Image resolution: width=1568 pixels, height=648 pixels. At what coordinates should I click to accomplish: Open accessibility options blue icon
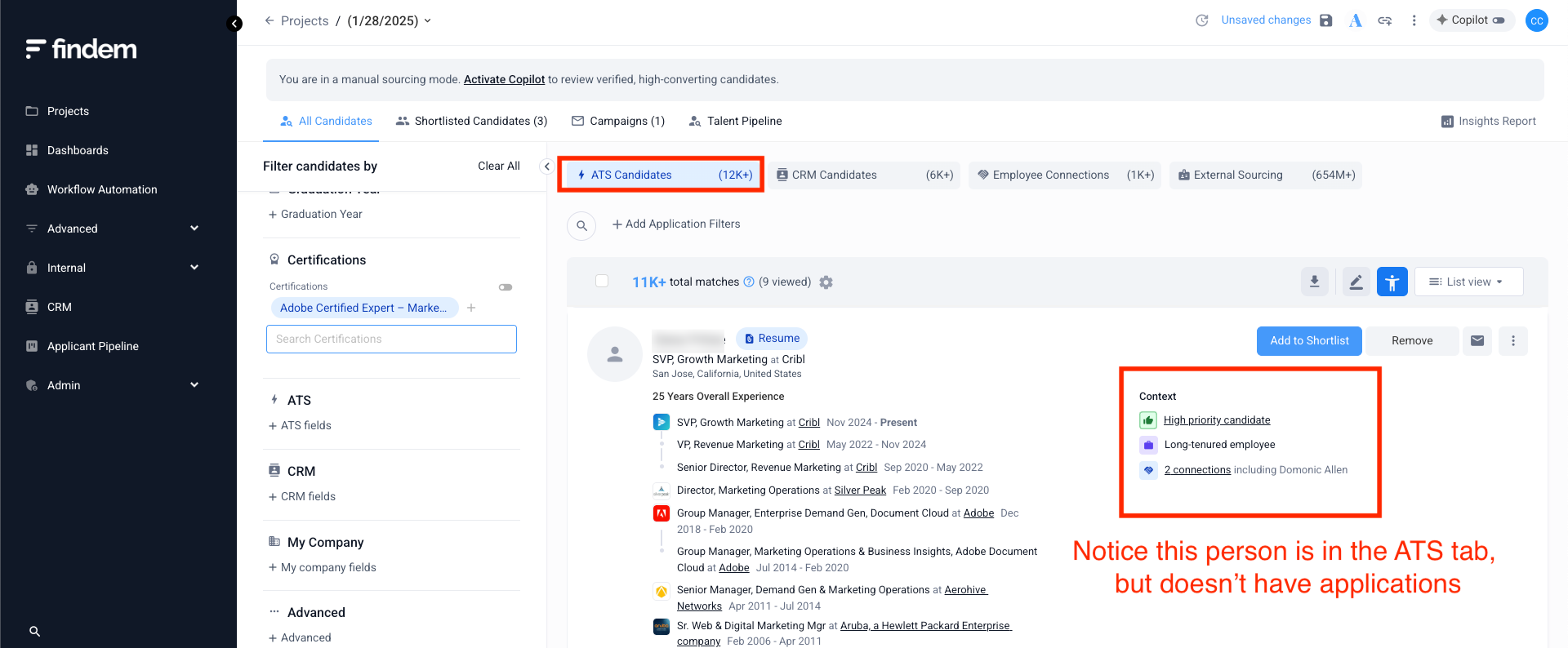point(1392,282)
